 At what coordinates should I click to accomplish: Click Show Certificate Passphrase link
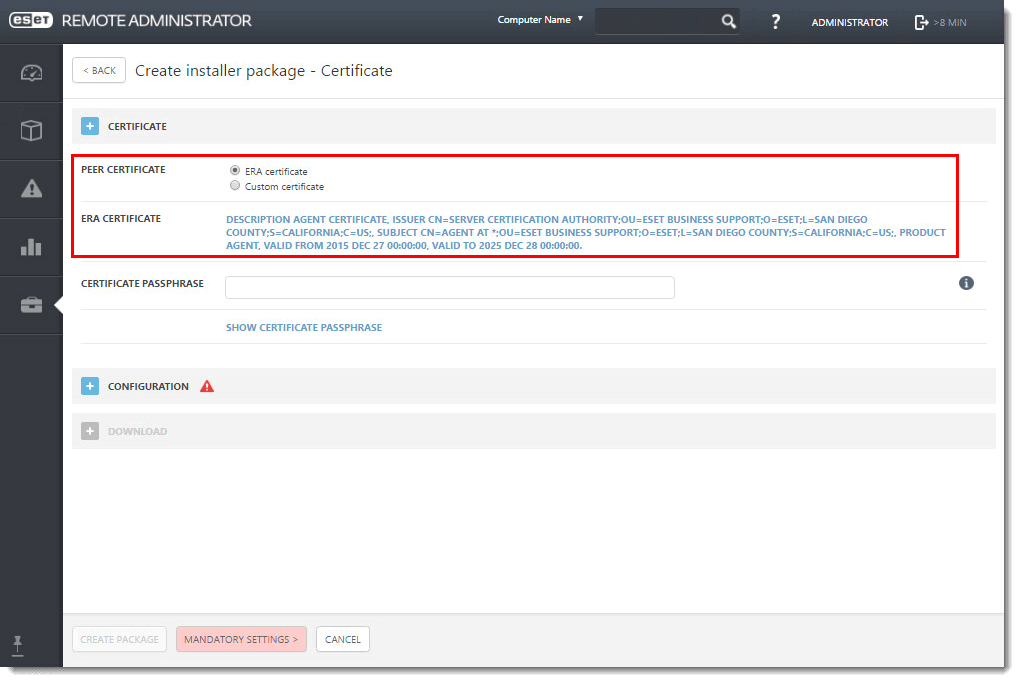[303, 327]
